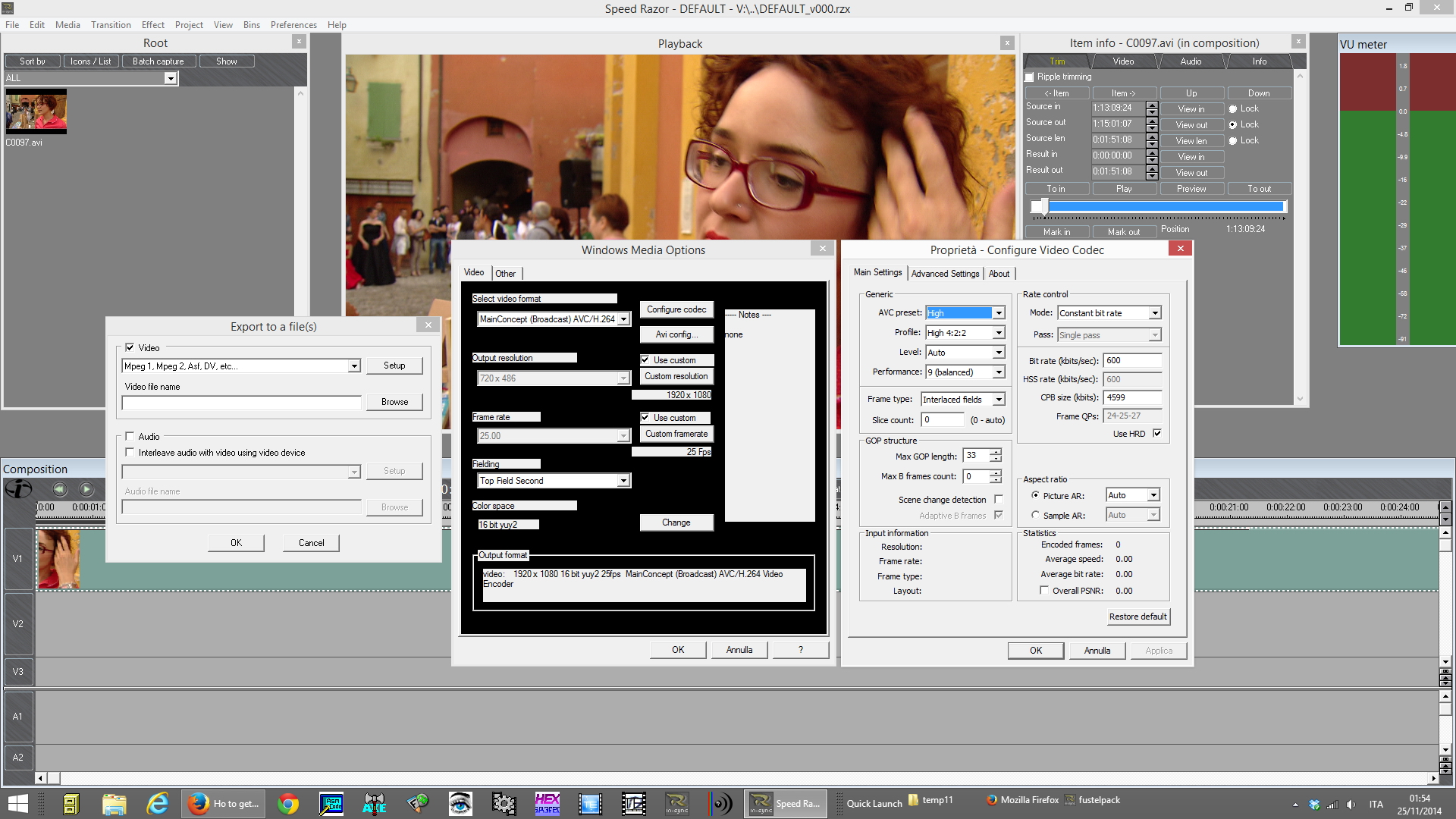The width and height of the screenshot is (1456, 819).
Task: Select the Sample AR radio button
Action: (x=1035, y=516)
